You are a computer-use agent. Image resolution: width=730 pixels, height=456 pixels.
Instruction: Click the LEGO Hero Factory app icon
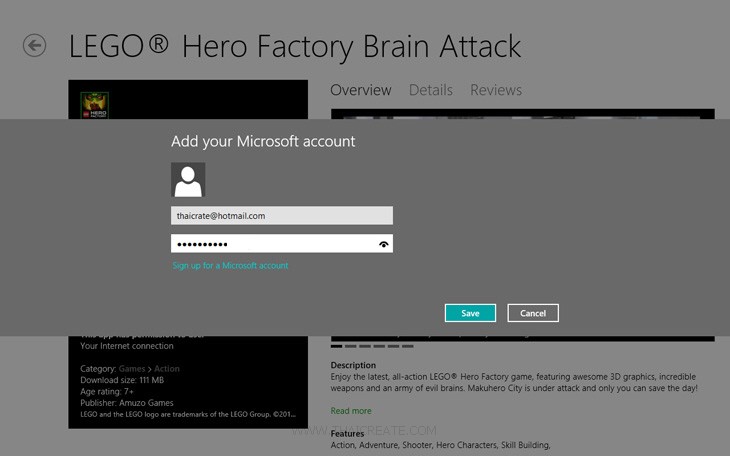(95, 105)
